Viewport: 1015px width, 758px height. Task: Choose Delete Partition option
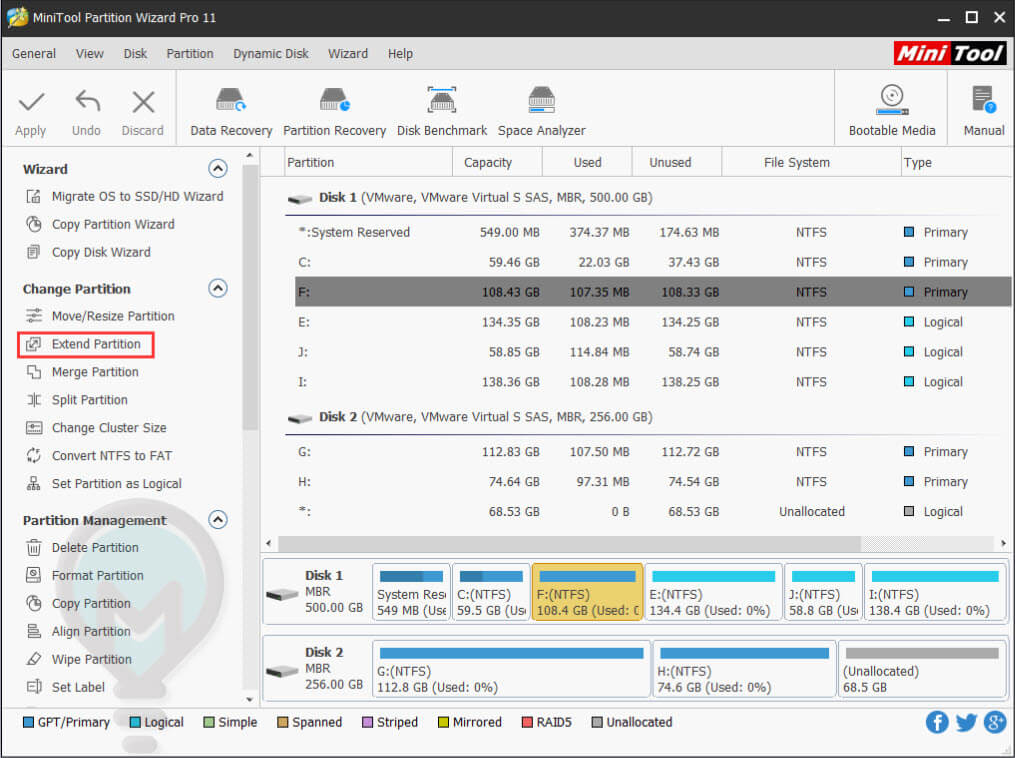[x=82, y=547]
